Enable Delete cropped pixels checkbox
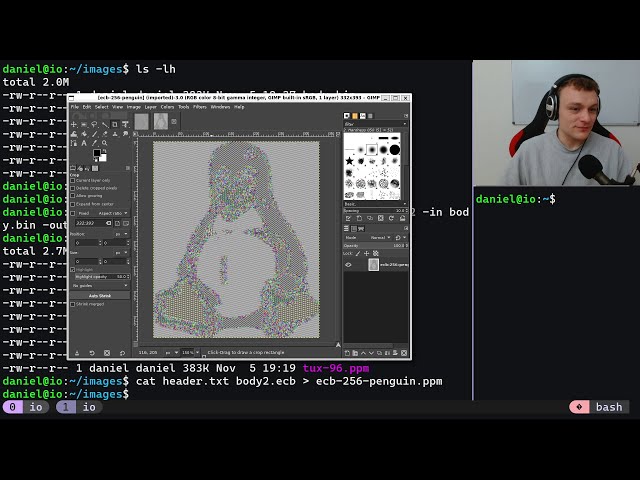The image size is (640, 480). click(x=73, y=188)
